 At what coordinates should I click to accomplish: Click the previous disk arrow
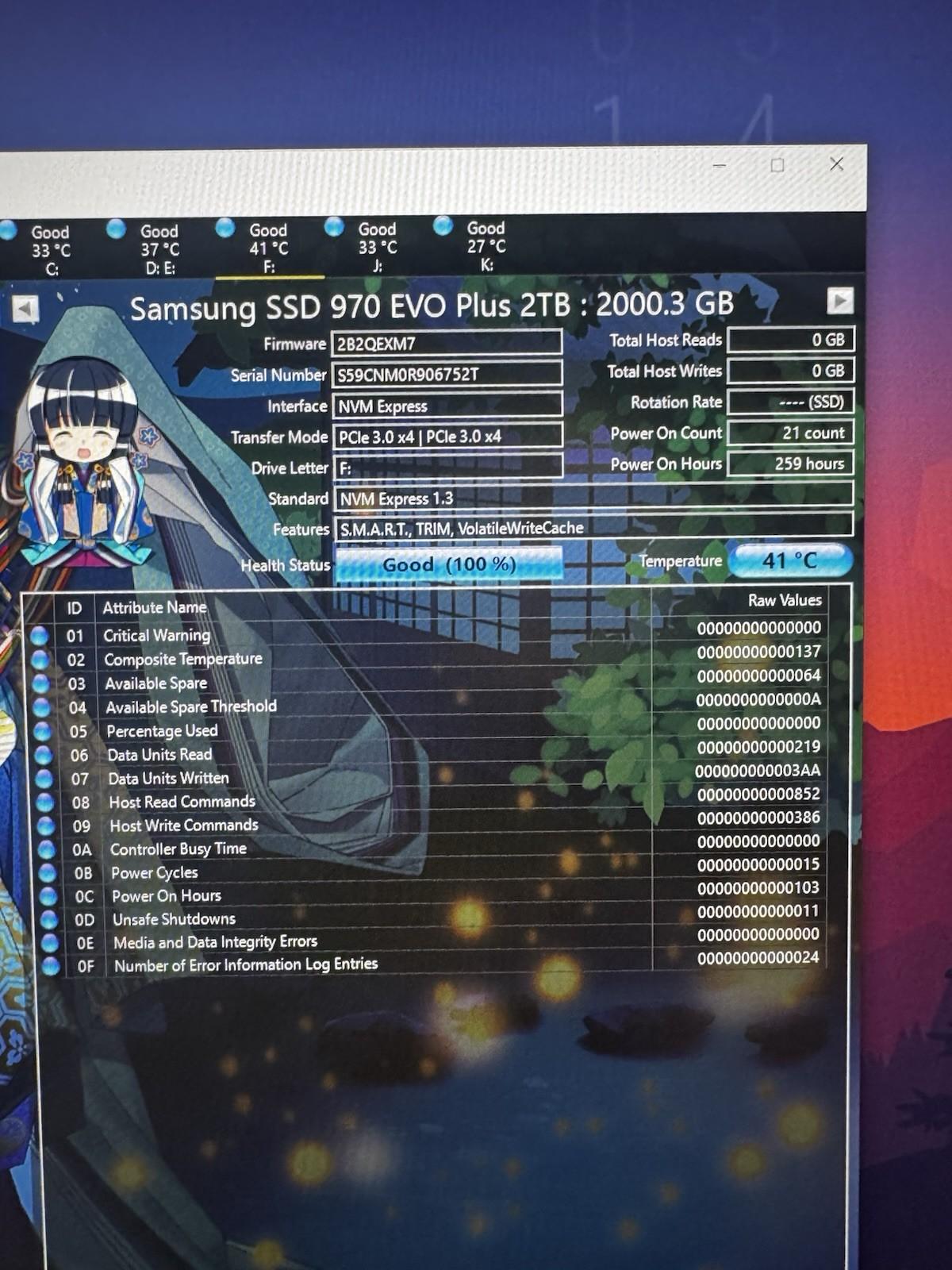point(25,308)
